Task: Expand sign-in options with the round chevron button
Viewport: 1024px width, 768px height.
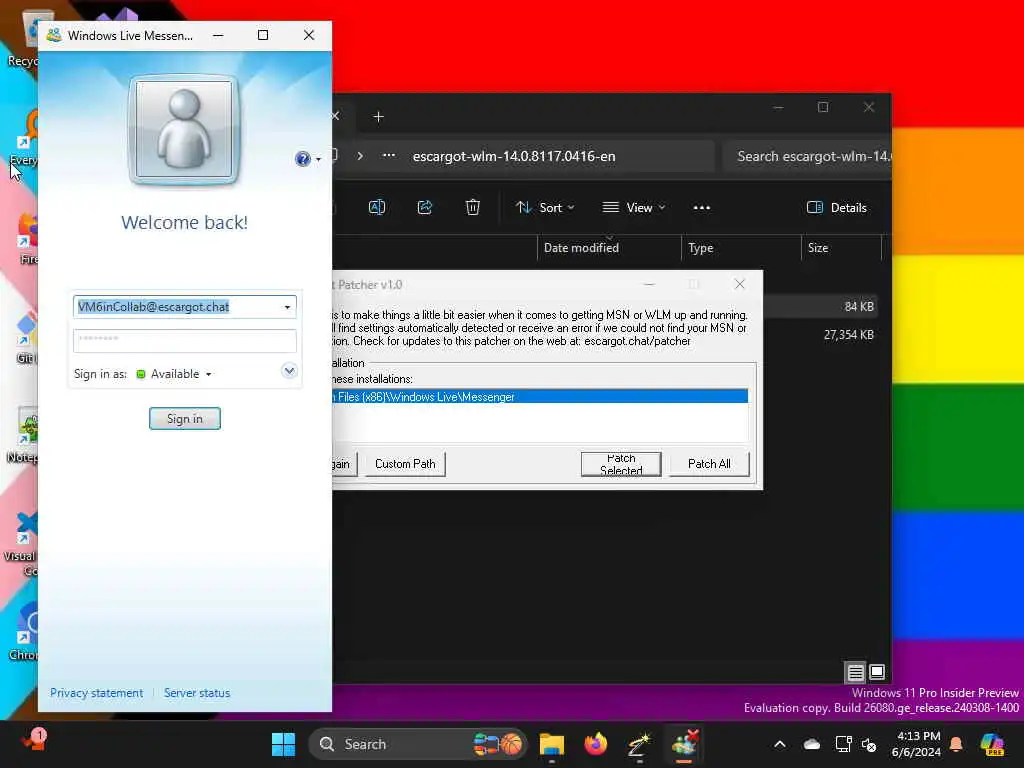Action: 289,371
